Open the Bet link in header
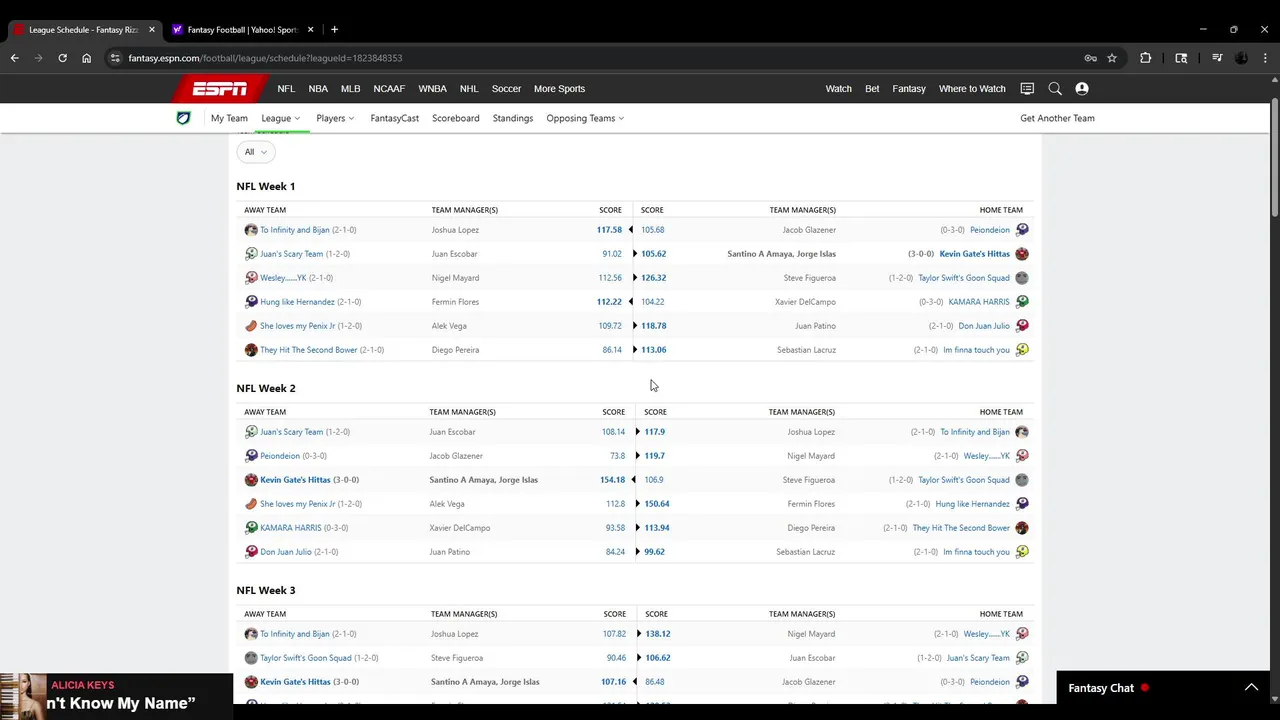Image resolution: width=1280 pixels, height=720 pixels. (x=872, y=89)
